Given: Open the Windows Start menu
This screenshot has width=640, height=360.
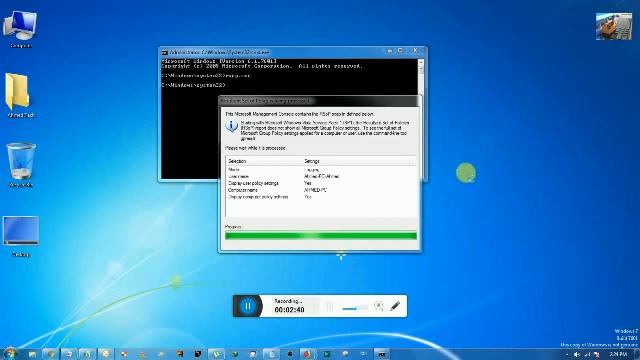Looking at the screenshot, I should [x=10, y=353].
